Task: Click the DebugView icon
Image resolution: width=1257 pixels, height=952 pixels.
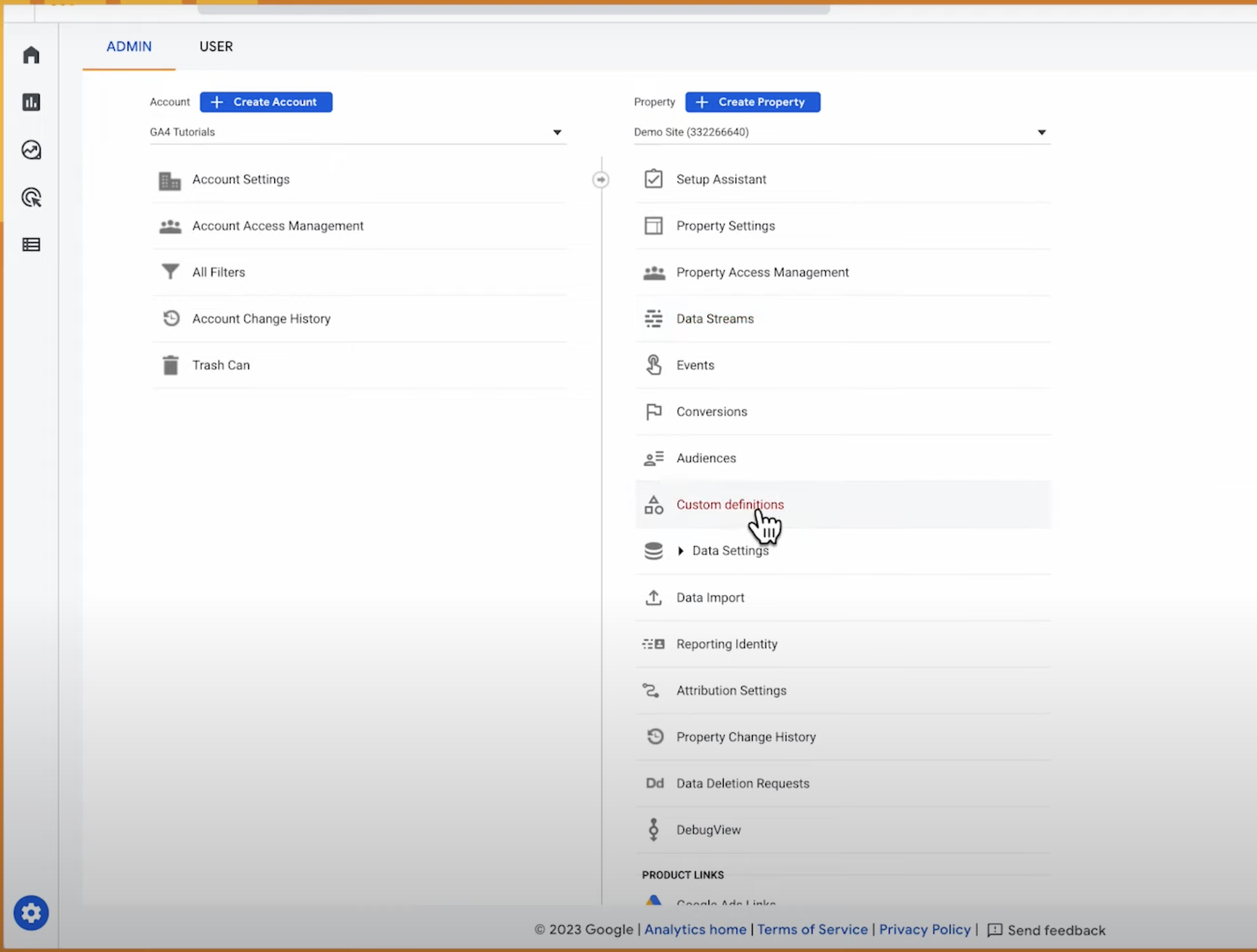Action: 653,830
